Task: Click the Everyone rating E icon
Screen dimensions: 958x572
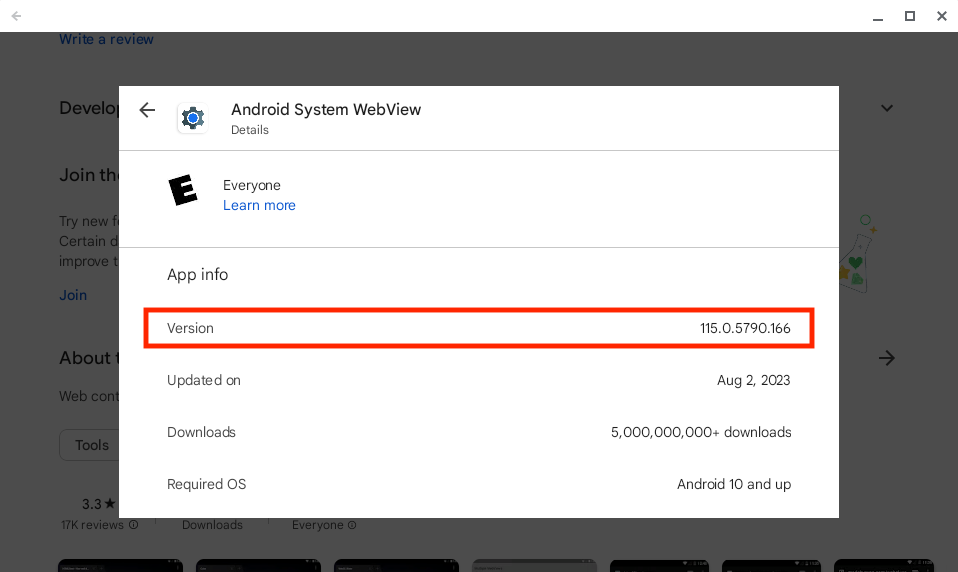Action: click(183, 190)
